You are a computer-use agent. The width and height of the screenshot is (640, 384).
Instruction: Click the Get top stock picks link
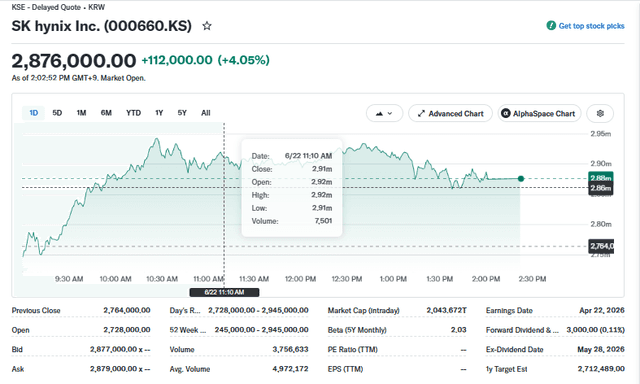(591, 26)
